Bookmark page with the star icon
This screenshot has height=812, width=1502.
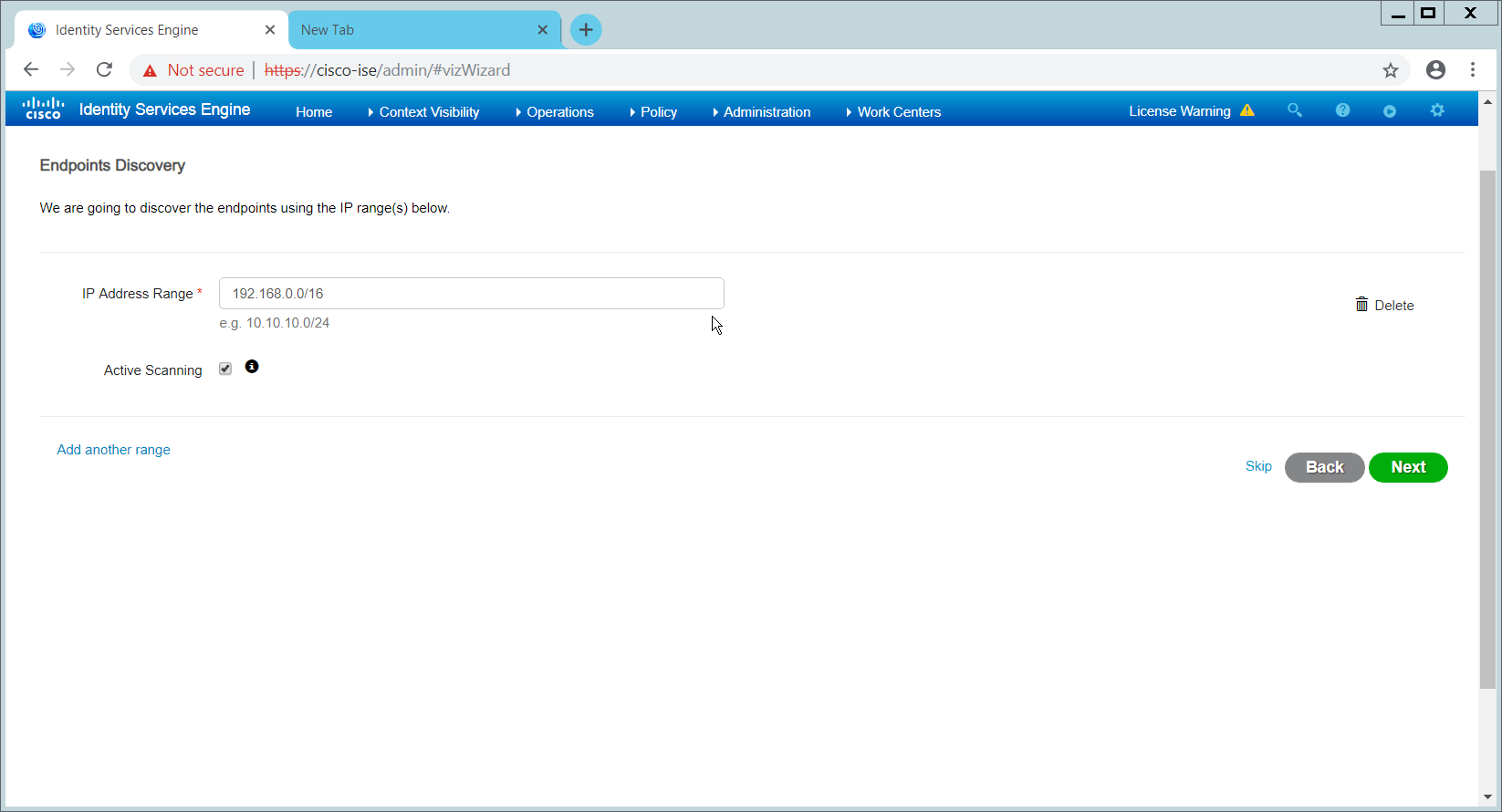(x=1390, y=70)
